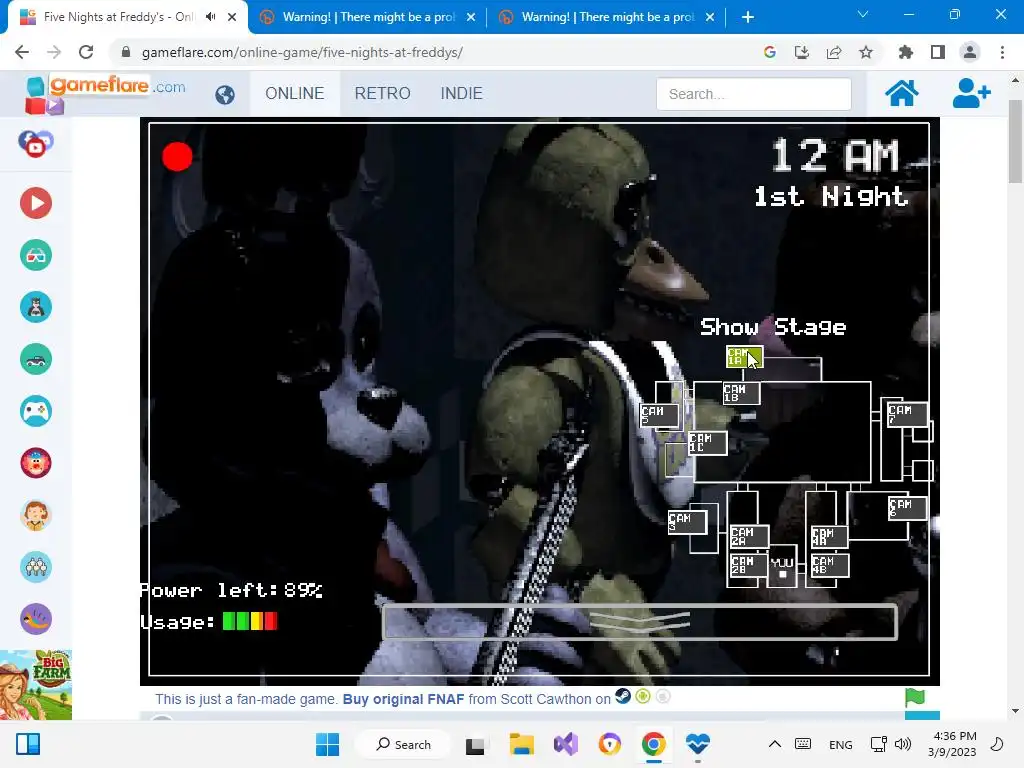Go back to previous page
The height and width of the screenshot is (768, 1024).
click(x=22, y=52)
